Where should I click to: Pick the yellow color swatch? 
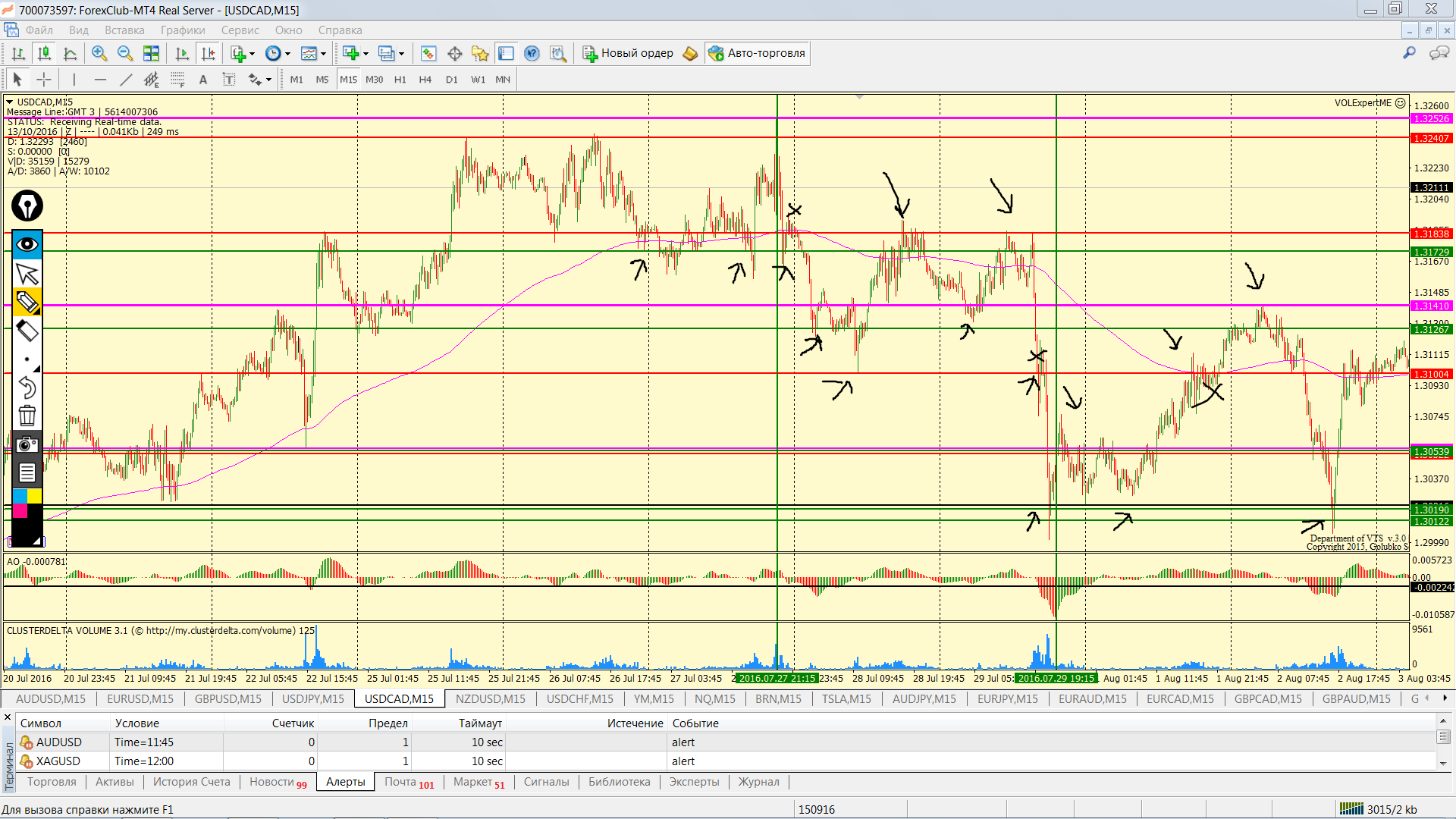(x=35, y=496)
